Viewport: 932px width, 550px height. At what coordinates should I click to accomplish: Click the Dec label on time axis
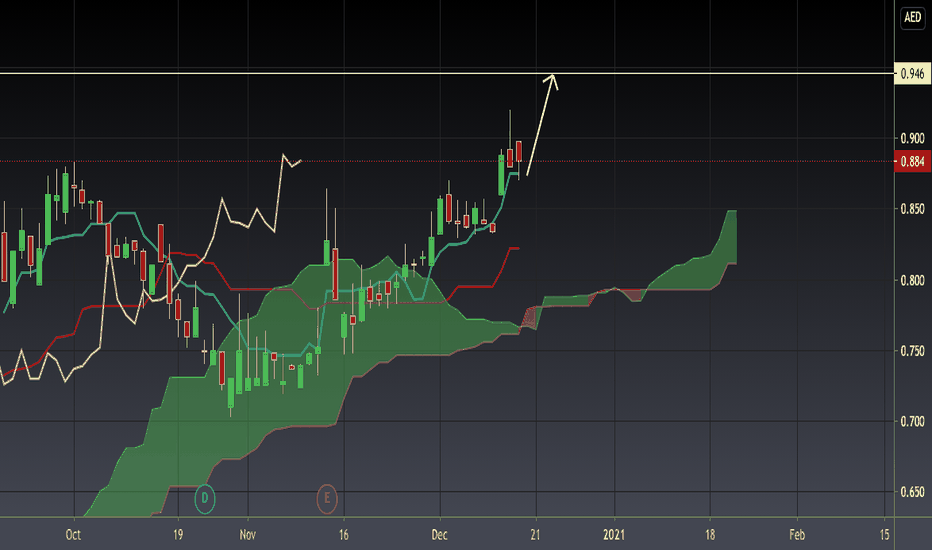click(x=439, y=535)
